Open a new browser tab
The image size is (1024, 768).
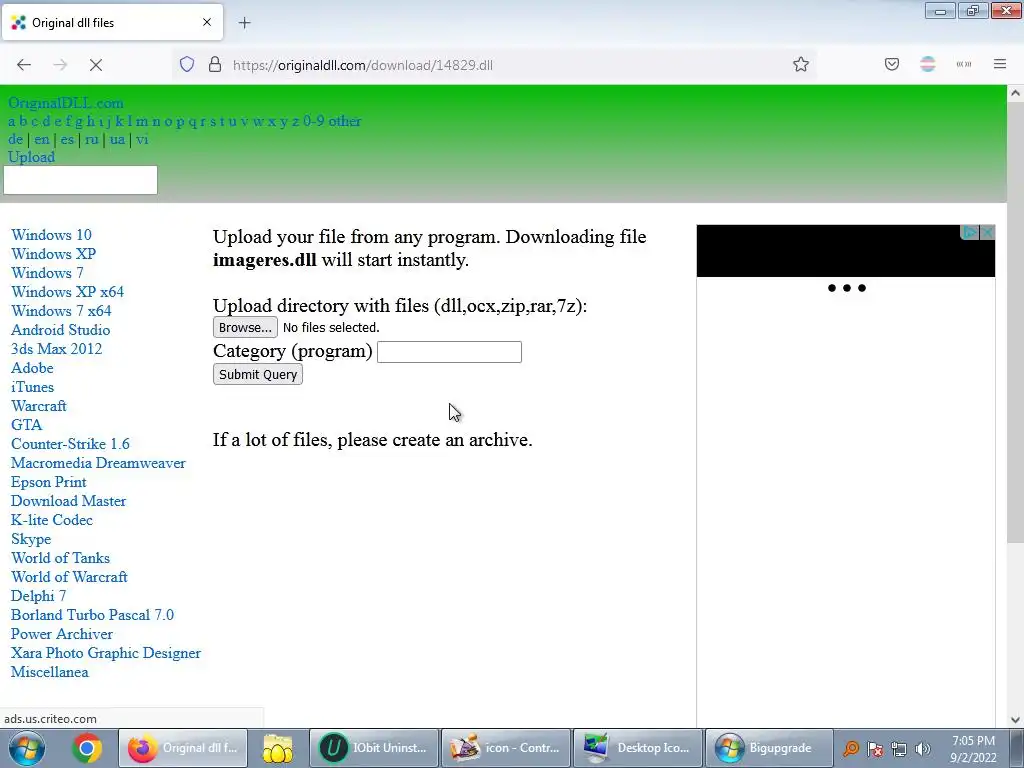pos(244,23)
